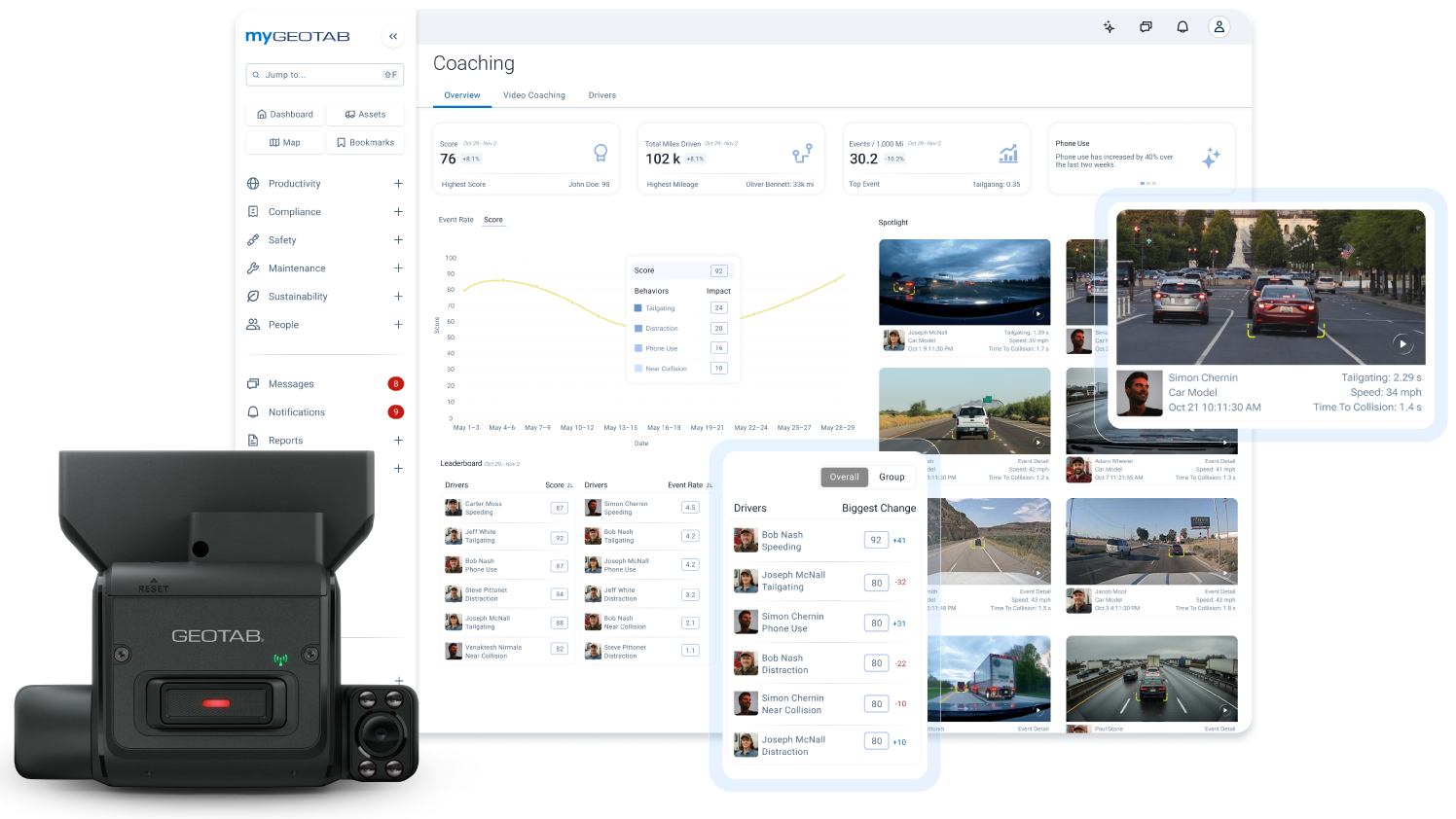Open the Jacob Moor spotlight video thumbnail

click(1151, 542)
